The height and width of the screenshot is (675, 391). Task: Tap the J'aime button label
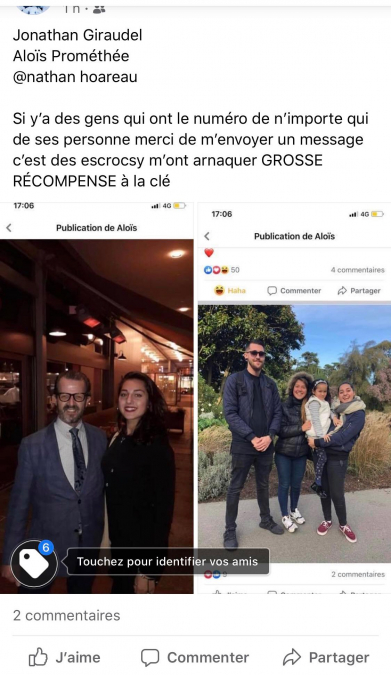(78, 657)
